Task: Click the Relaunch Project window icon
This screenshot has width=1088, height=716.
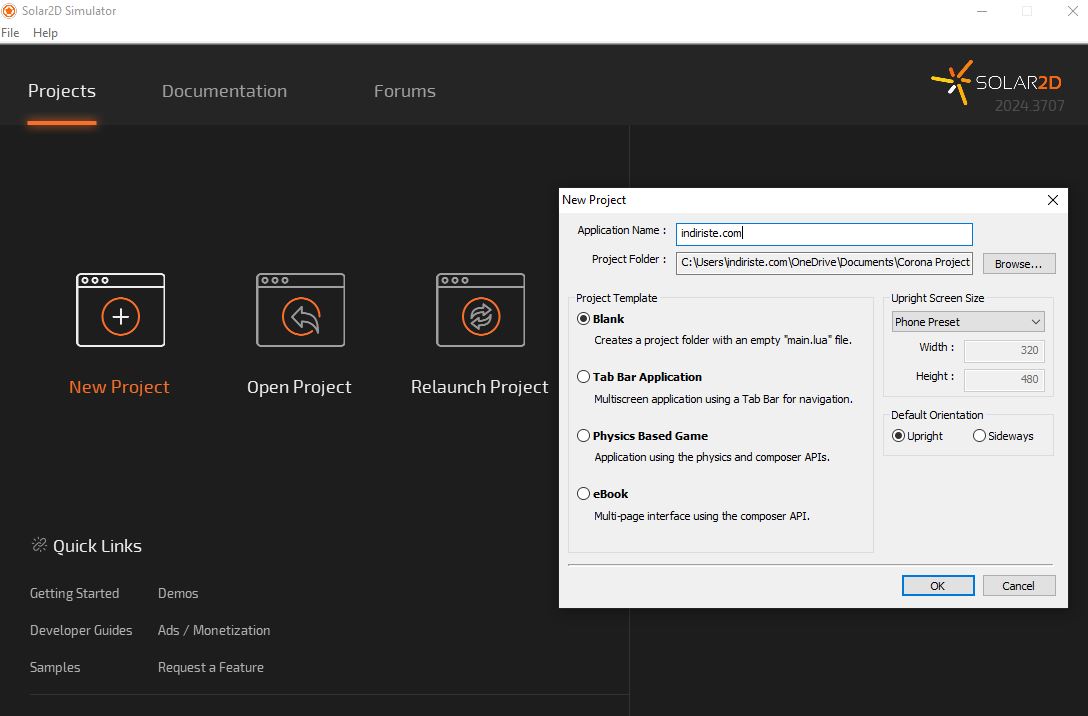Action: pos(480,310)
